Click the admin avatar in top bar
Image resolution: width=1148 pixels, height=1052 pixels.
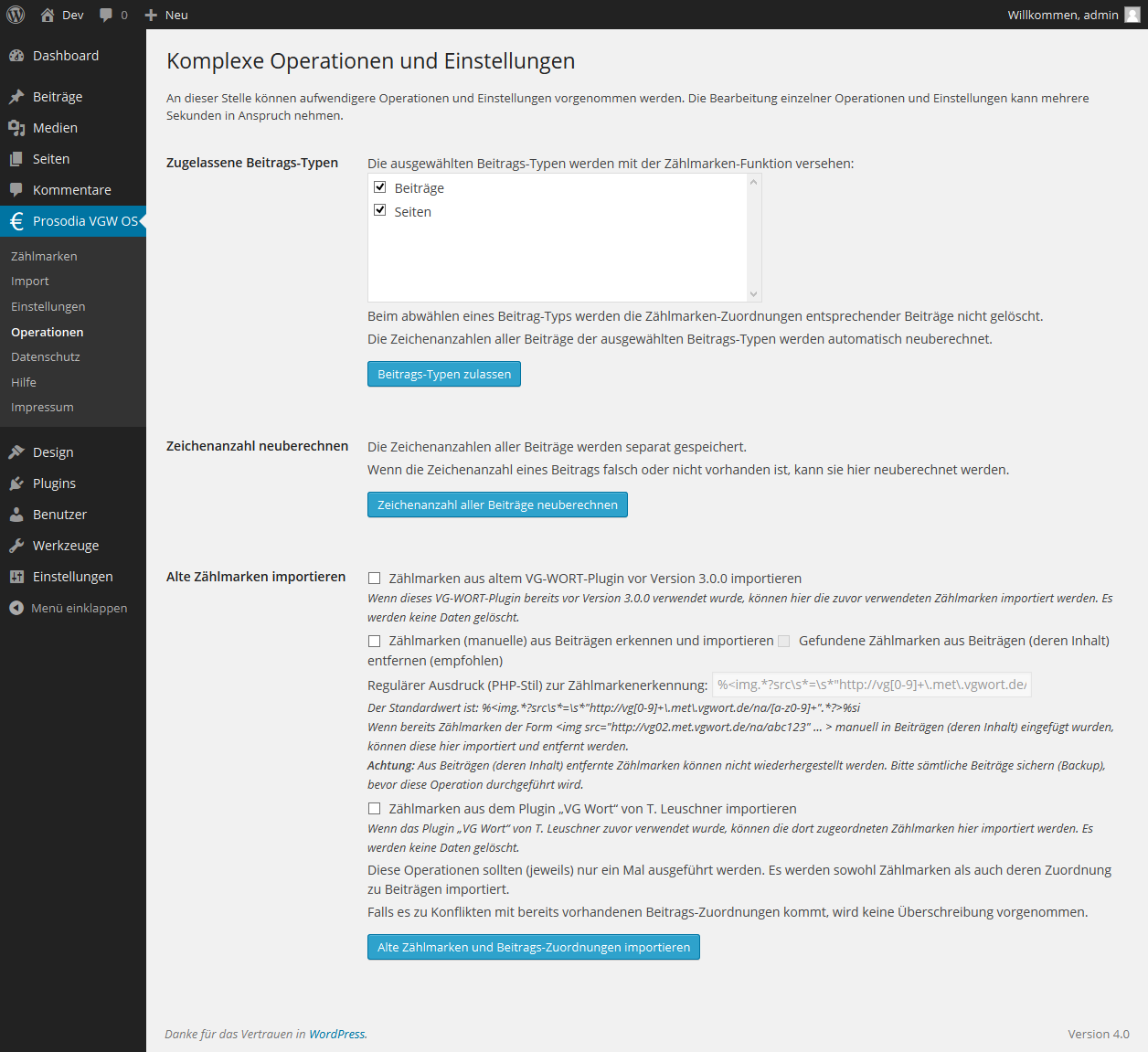[1132, 15]
